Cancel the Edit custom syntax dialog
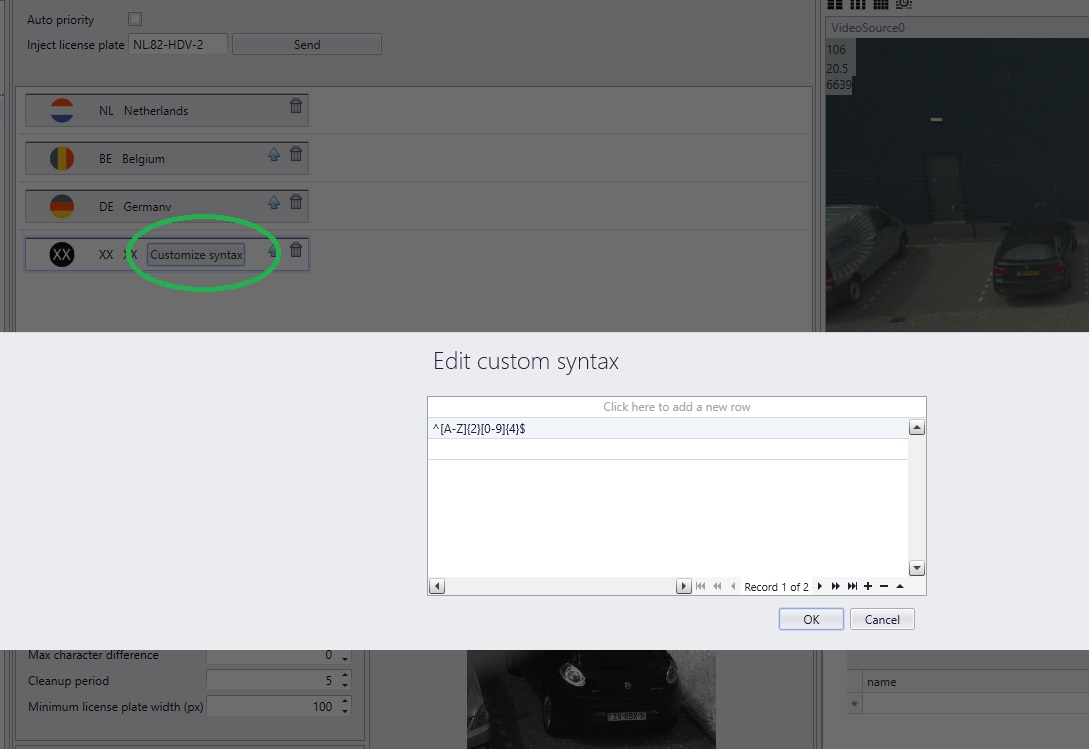The height and width of the screenshot is (749, 1089). (882, 619)
